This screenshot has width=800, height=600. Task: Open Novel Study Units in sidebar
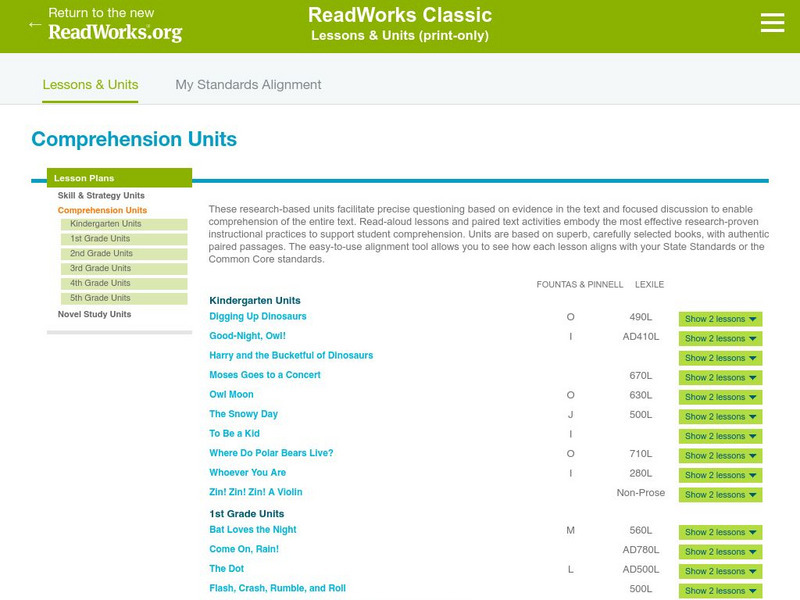tap(94, 314)
